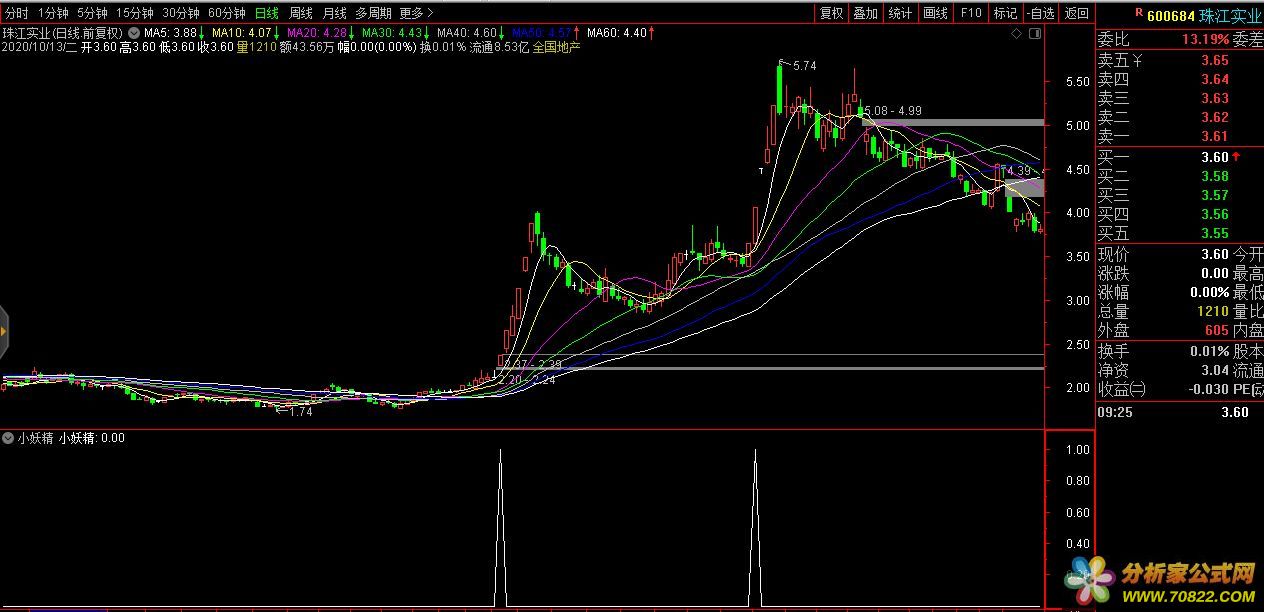Open F10 company info
Viewport: 1264px width, 612px height.
coord(971,13)
